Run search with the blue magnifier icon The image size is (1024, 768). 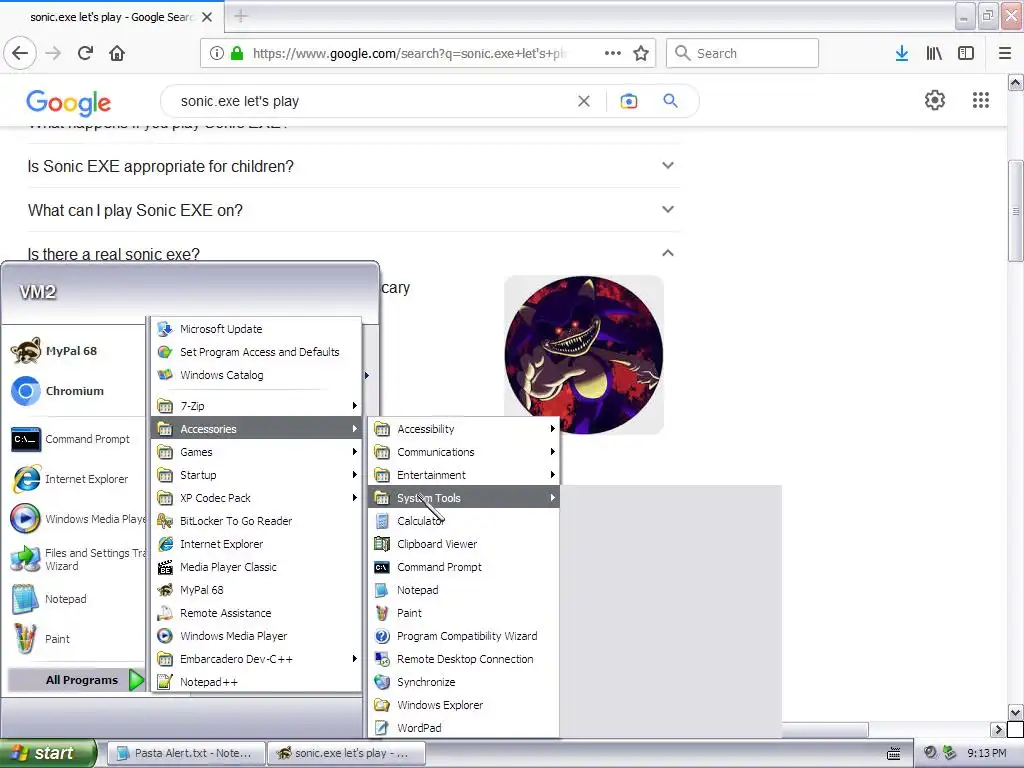(x=670, y=101)
